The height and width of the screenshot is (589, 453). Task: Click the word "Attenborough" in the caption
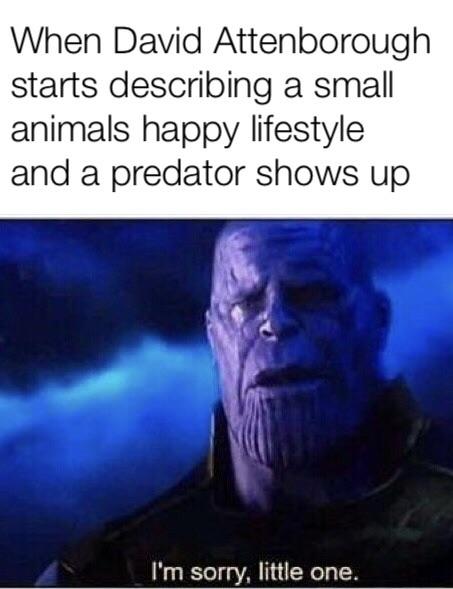[x=322, y=43]
